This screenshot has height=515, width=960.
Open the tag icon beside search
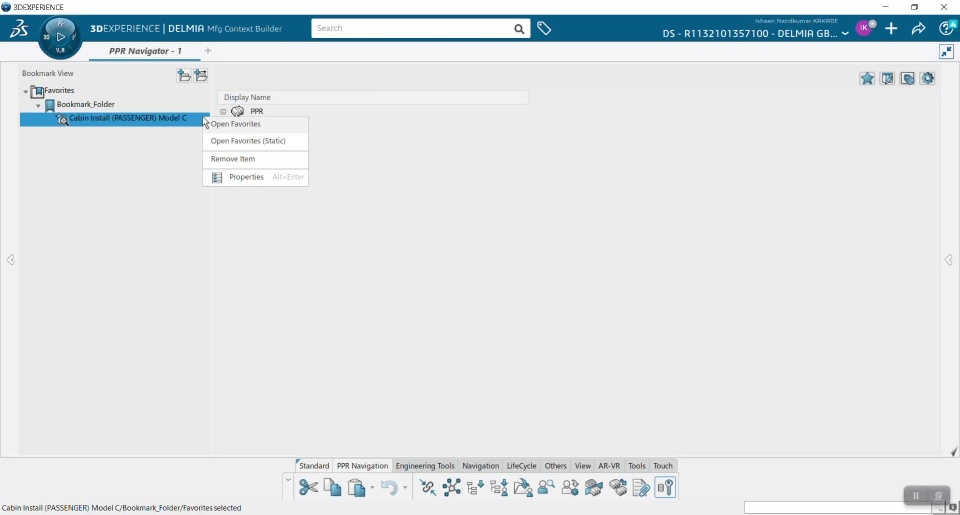pos(544,28)
